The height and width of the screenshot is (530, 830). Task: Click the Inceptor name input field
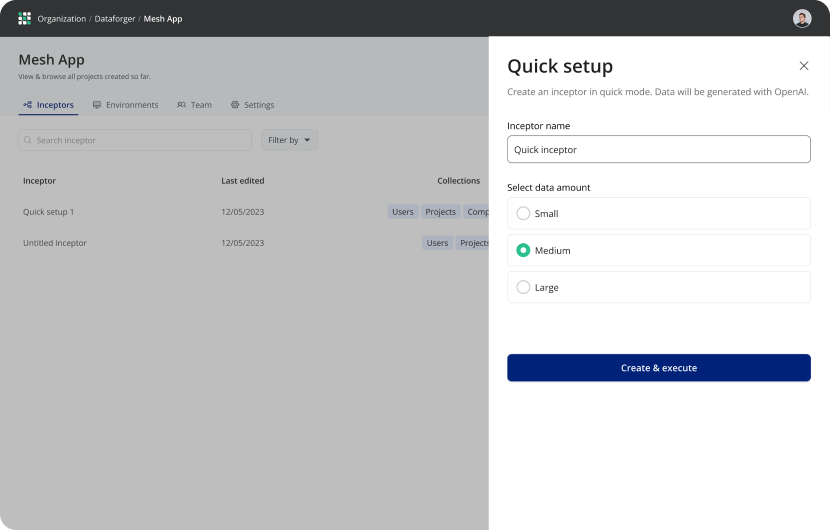click(658, 150)
